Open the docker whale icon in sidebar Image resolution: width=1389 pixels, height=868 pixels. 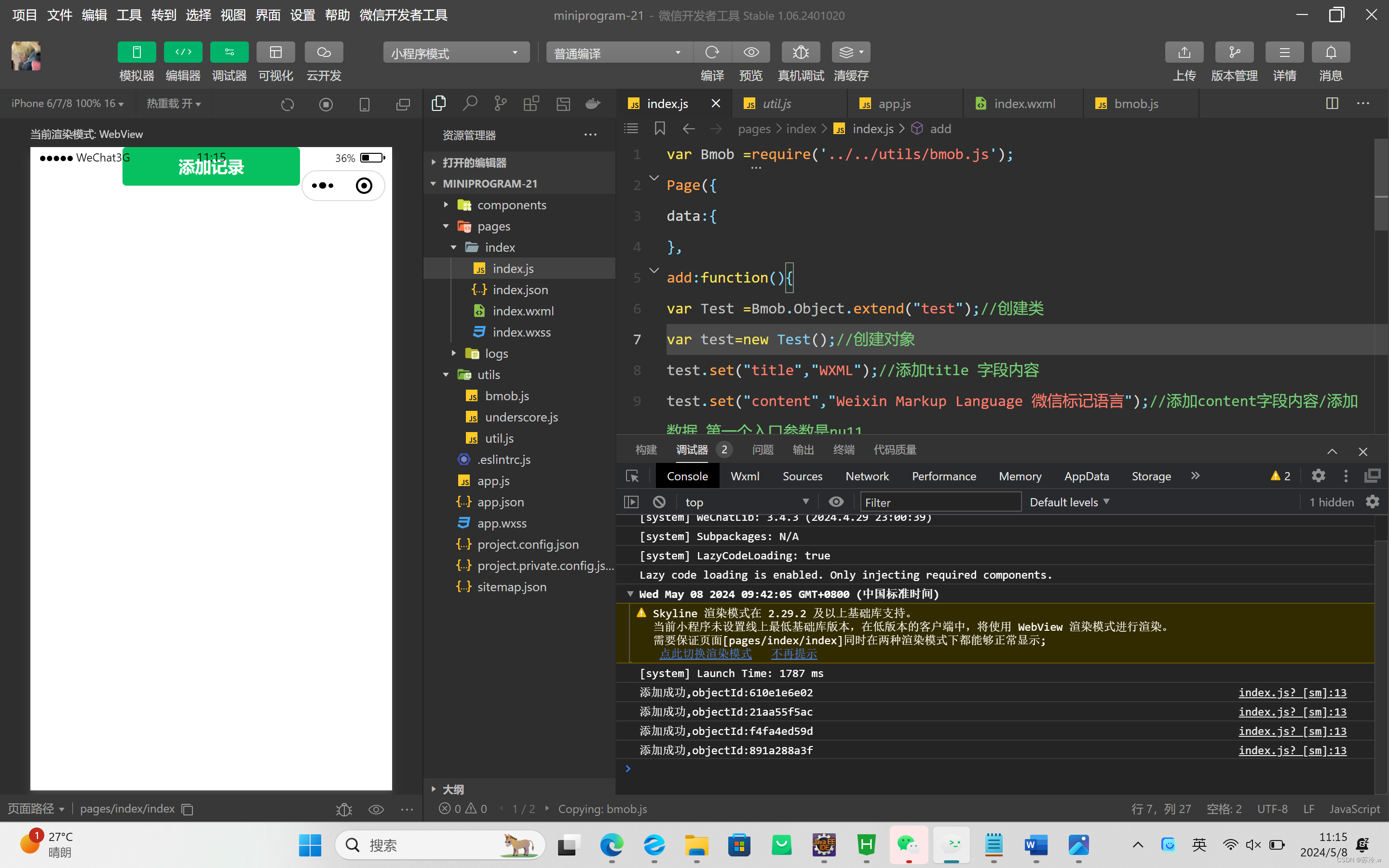pos(593,103)
